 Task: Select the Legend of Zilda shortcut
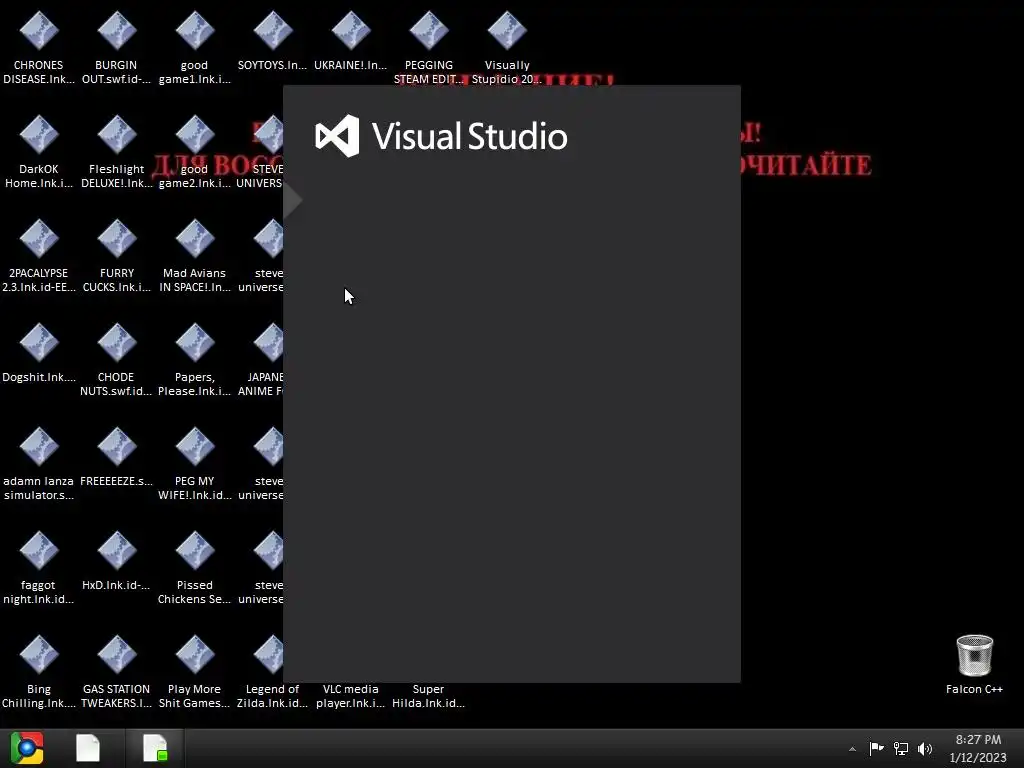[272, 671]
